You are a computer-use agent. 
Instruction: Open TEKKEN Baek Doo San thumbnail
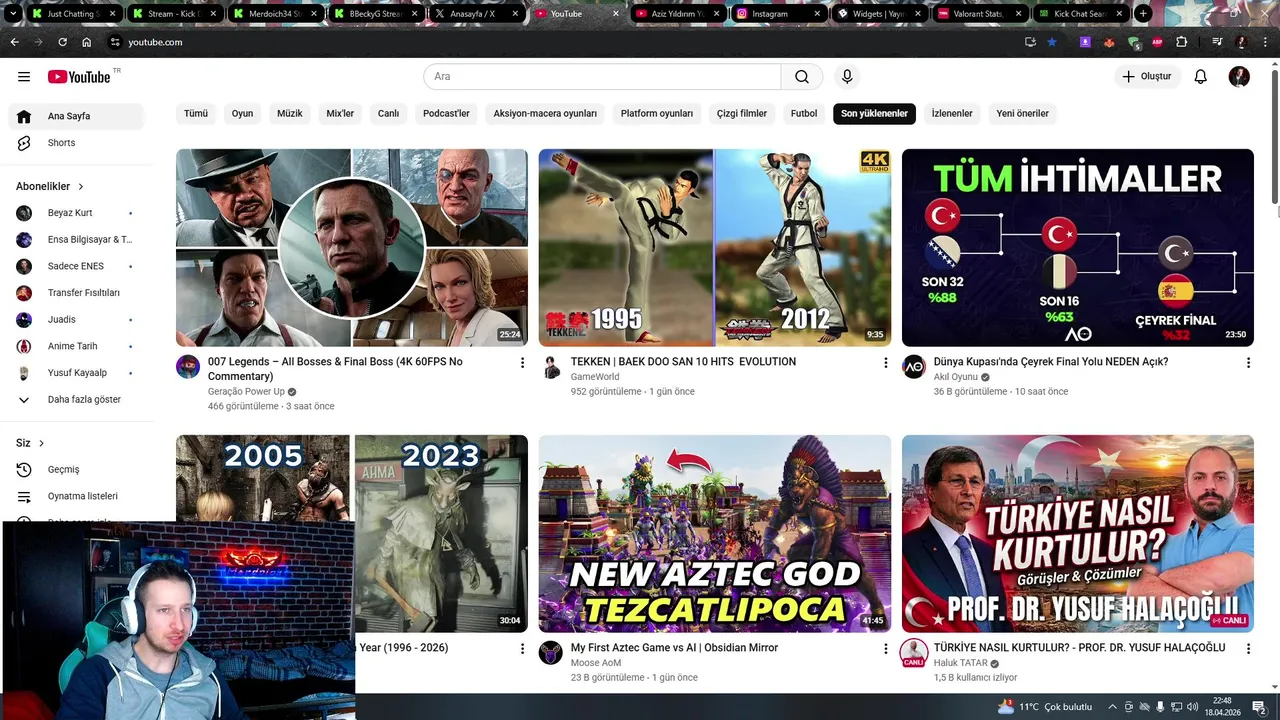[x=715, y=248]
